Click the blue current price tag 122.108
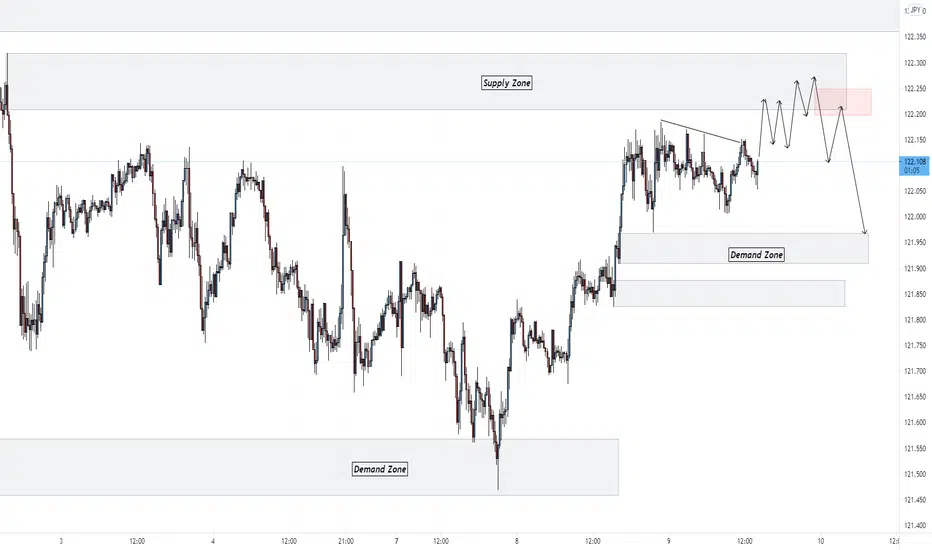Screen dimensions: 932x550 (915, 165)
